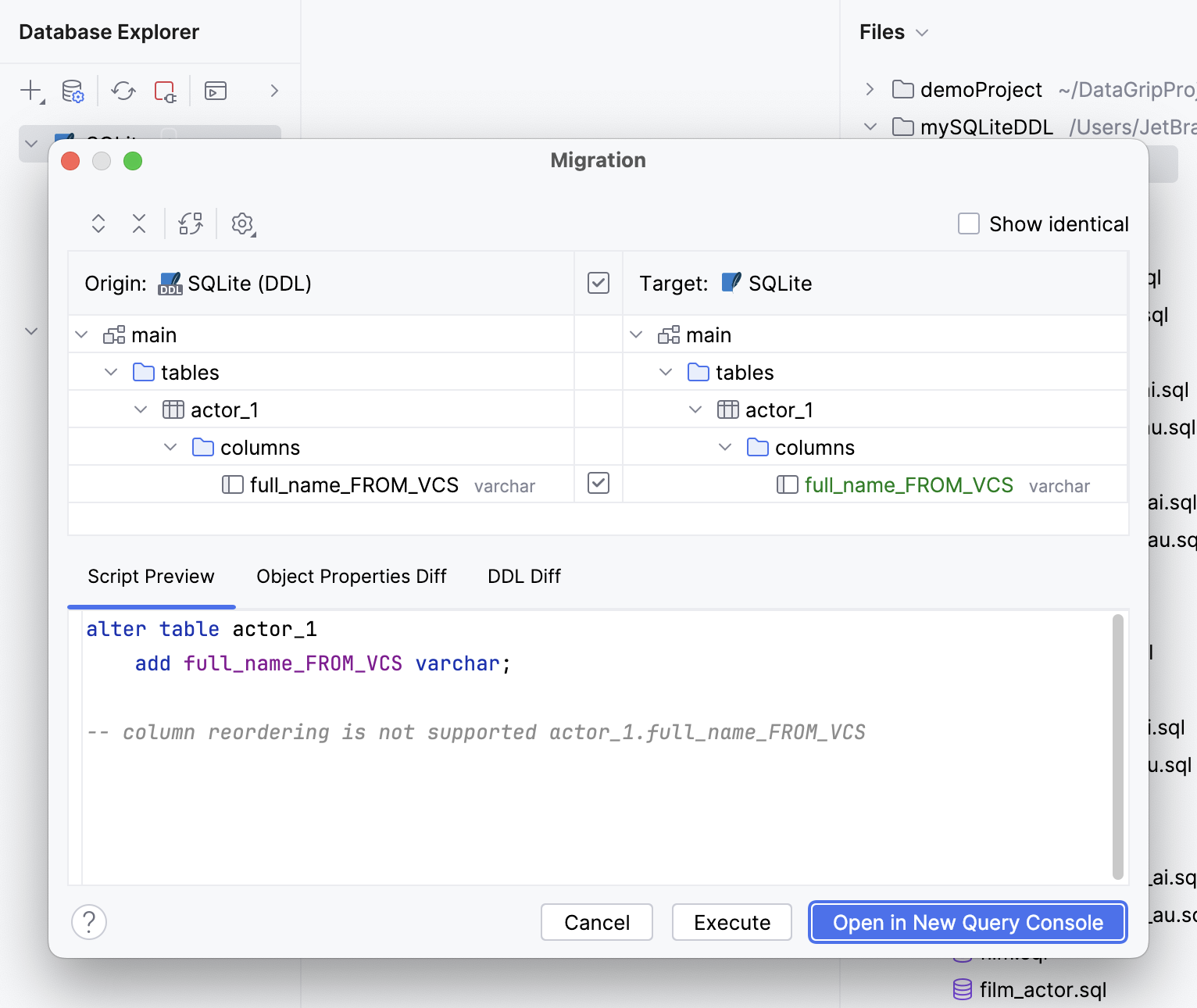Open script in New Query Console

(967, 922)
